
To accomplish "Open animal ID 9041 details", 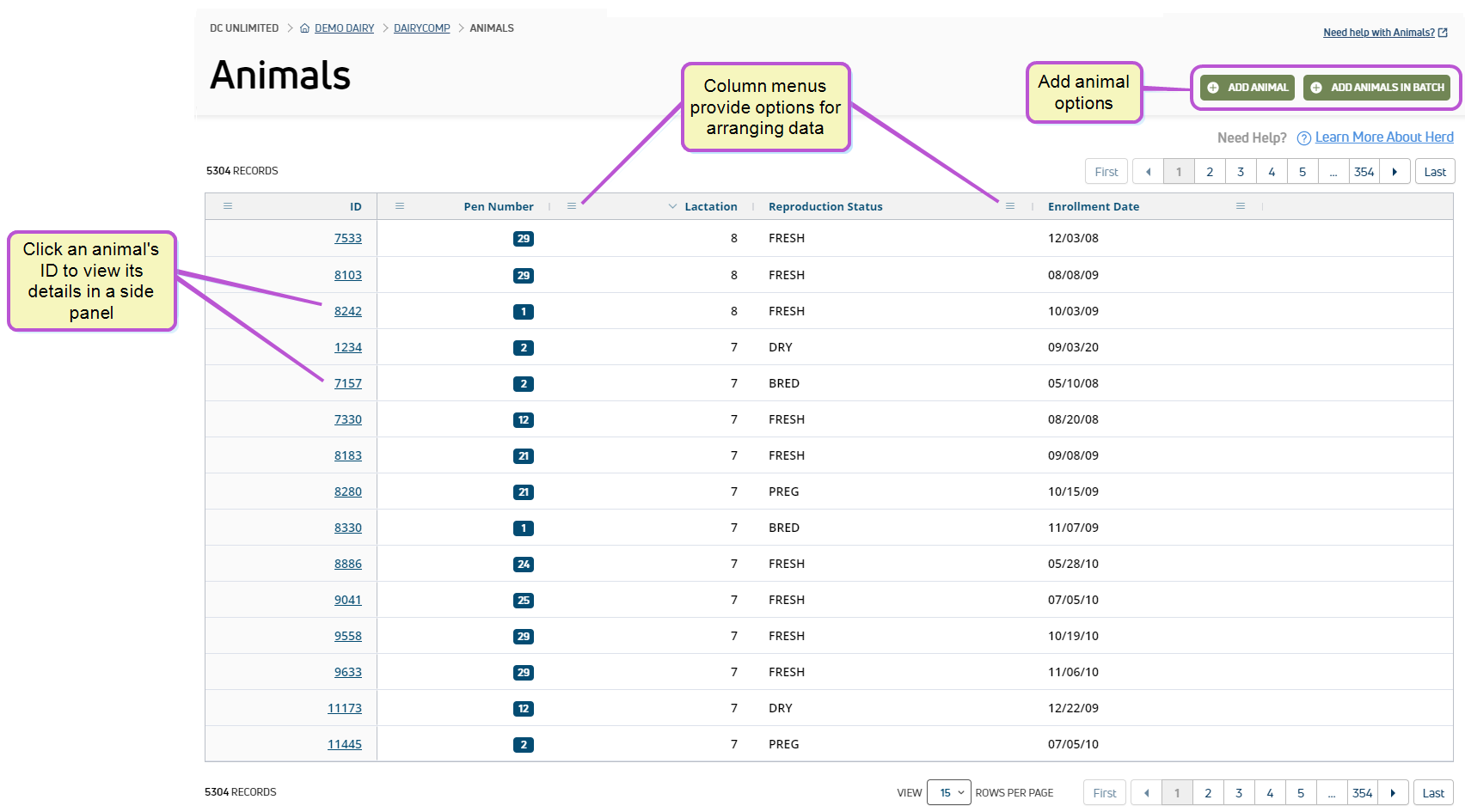I will tap(348, 601).
